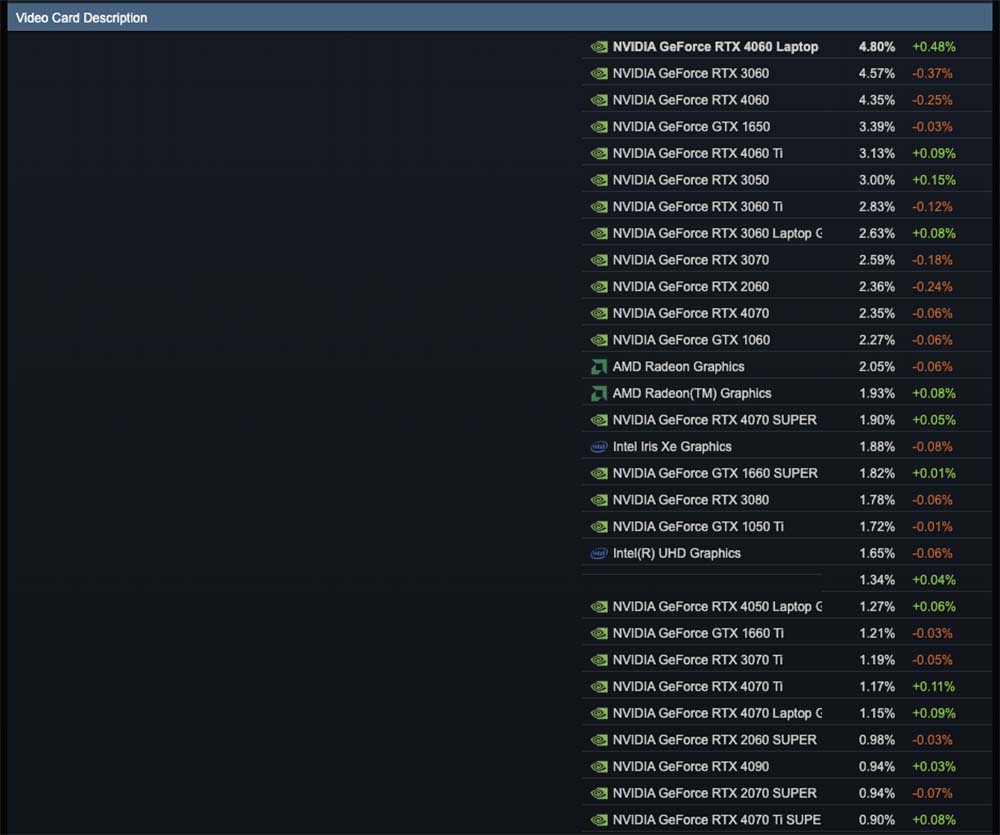This screenshot has height=835, width=1000.
Task: Click the -0.07% change for RTX 2070 SUPER
Action: click(x=932, y=794)
